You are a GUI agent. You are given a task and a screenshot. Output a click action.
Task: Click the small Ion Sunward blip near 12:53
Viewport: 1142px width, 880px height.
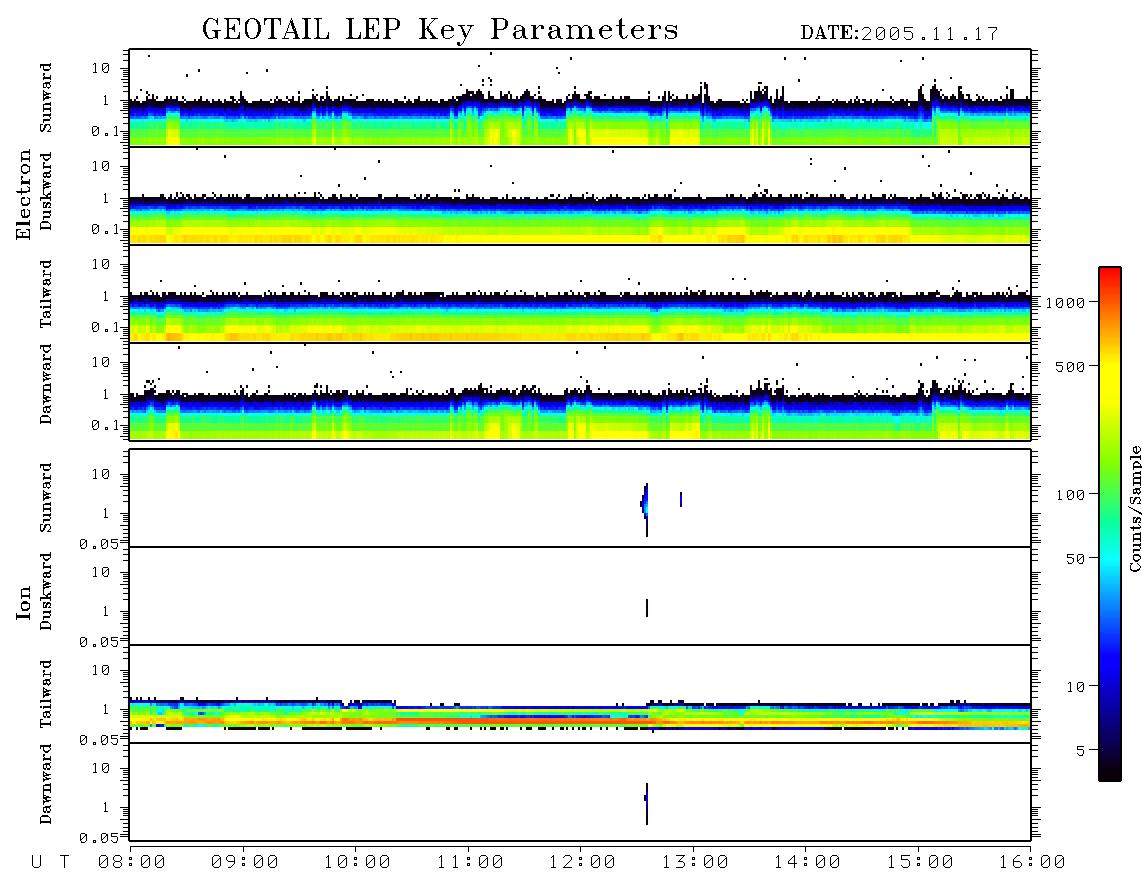coord(680,499)
